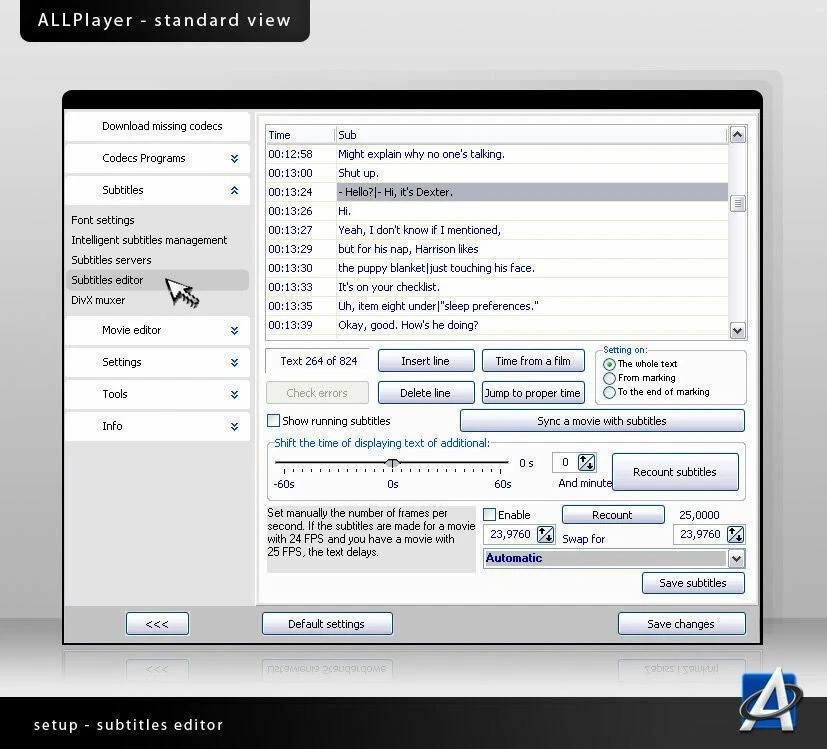Tick the Show running subtitles checkbox

[273, 420]
